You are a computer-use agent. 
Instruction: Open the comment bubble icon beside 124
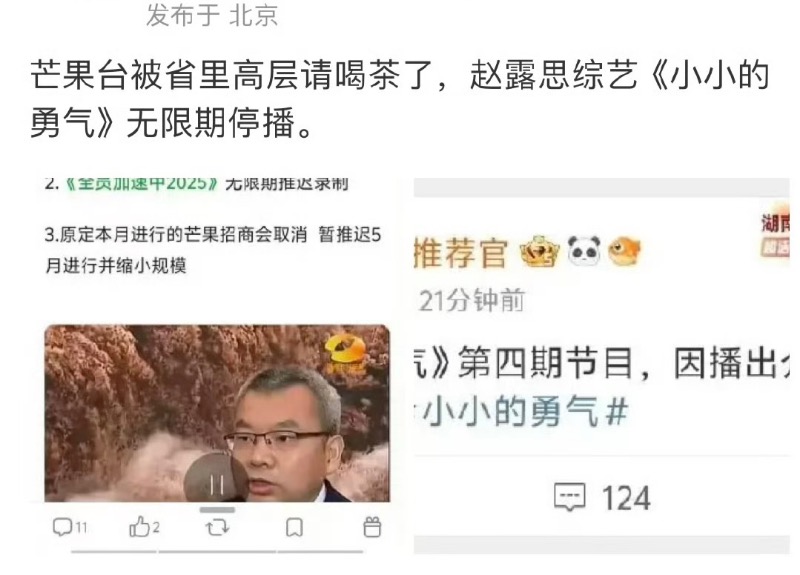pyautogui.click(x=569, y=497)
